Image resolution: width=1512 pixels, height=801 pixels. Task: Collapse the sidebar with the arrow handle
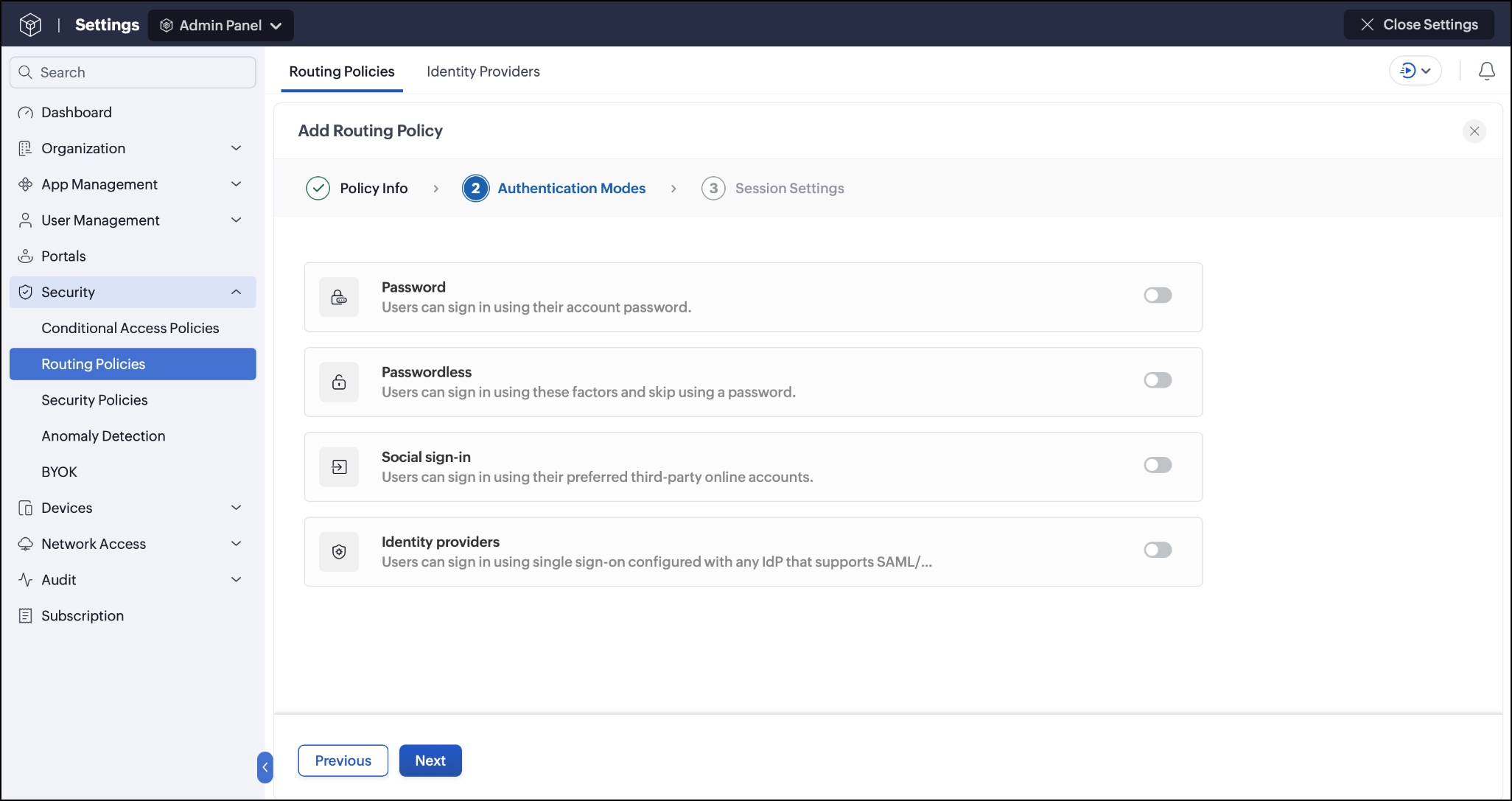pyautogui.click(x=265, y=767)
